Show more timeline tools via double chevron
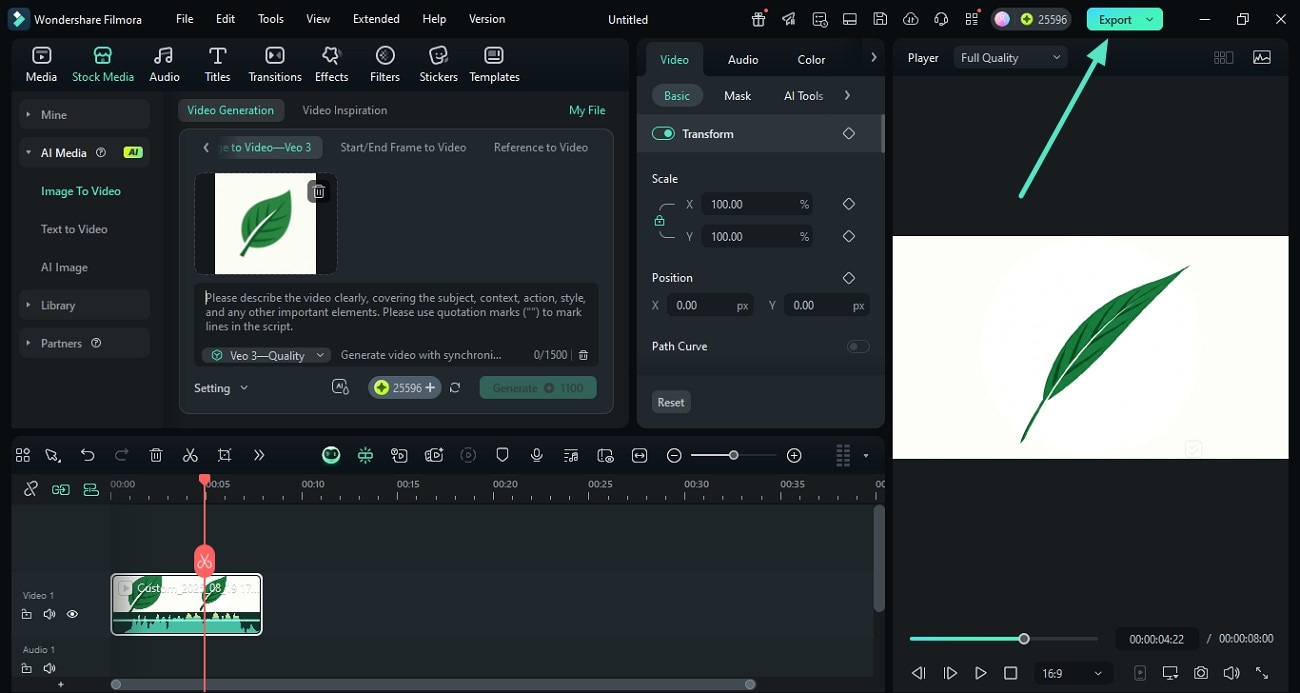This screenshot has height=693, width=1300. [259, 455]
